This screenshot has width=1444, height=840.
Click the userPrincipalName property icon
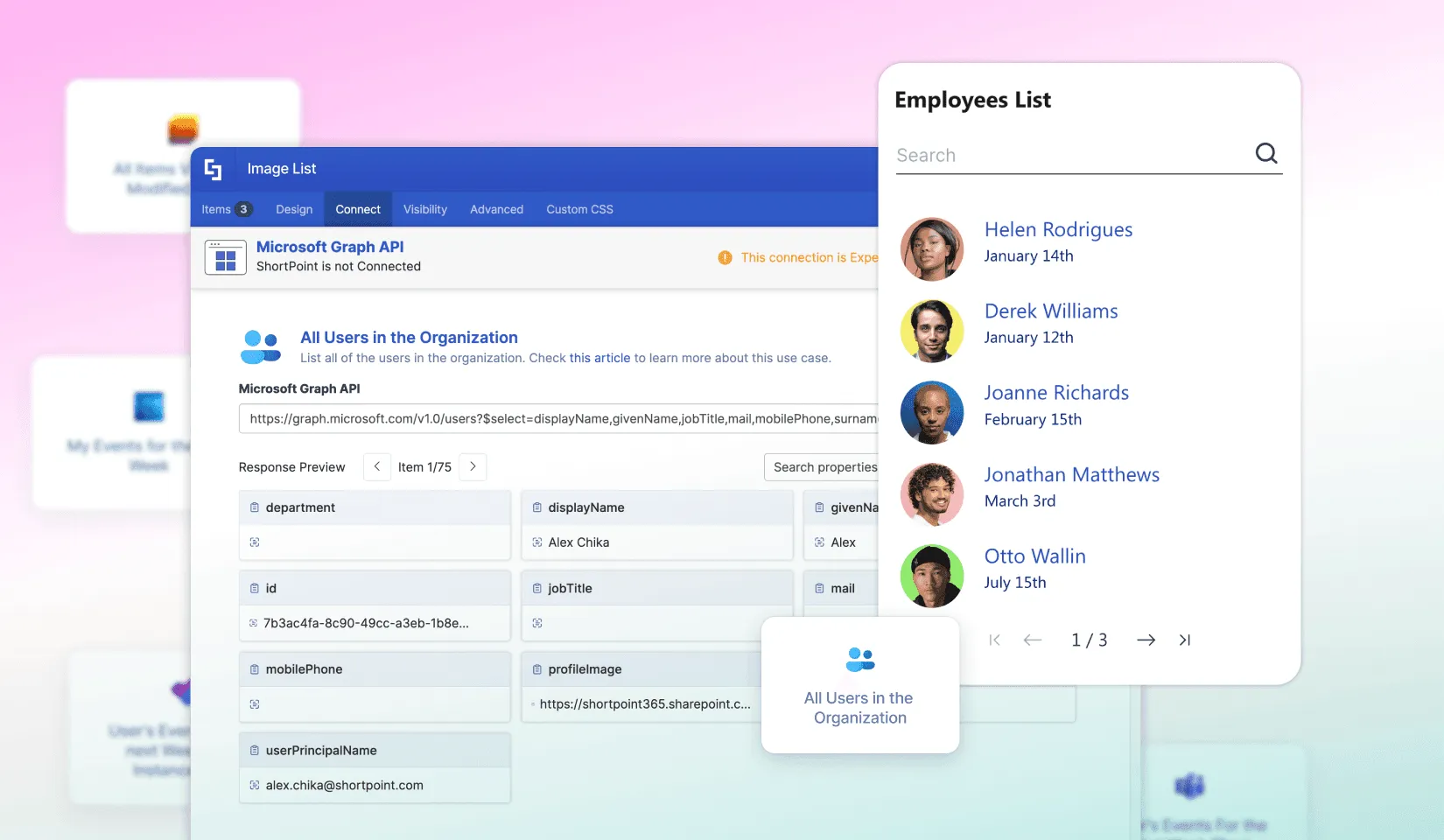click(x=255, y=751)
